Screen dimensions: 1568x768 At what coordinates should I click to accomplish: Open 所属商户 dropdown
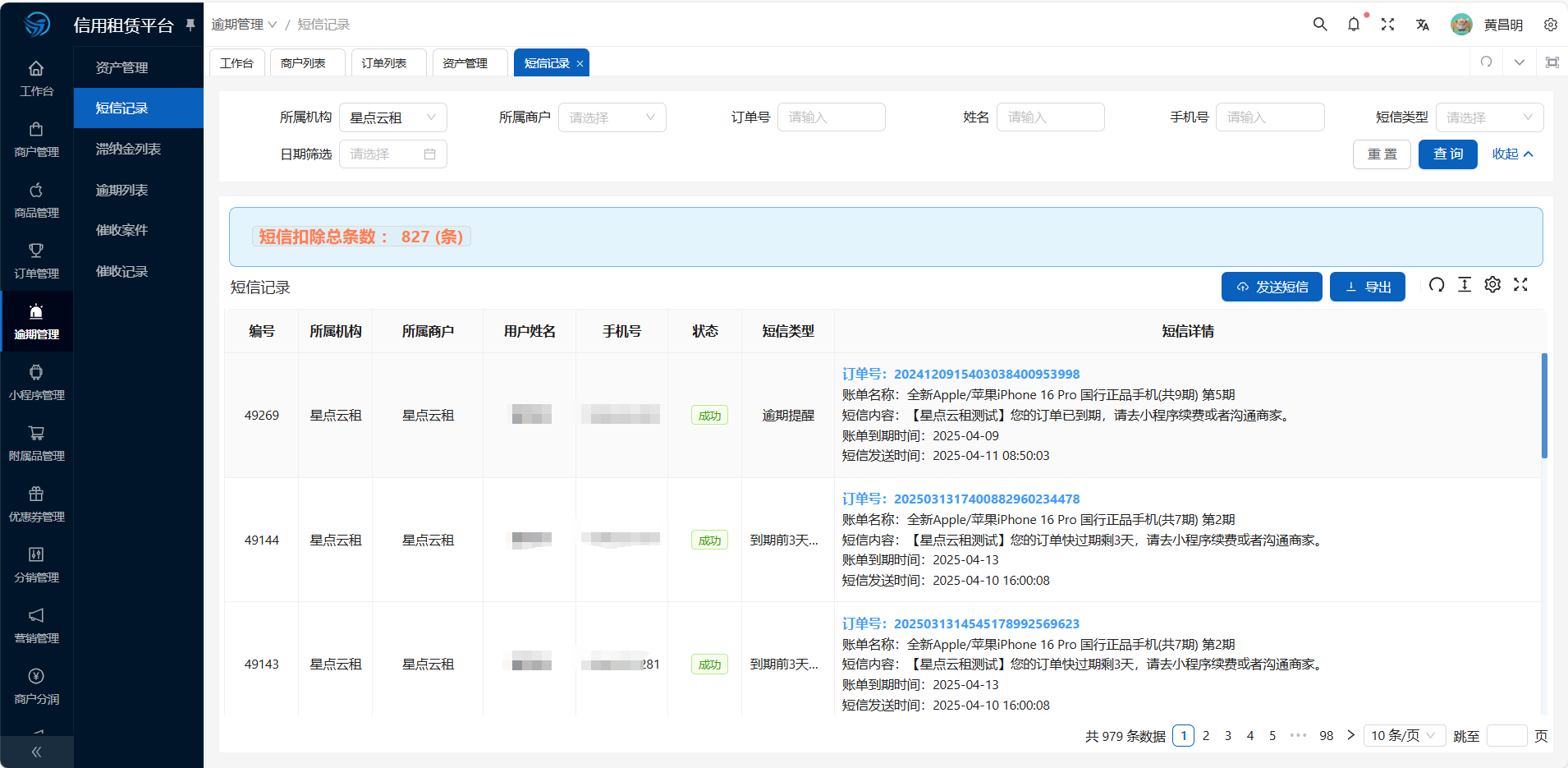(x=612, y=117)
